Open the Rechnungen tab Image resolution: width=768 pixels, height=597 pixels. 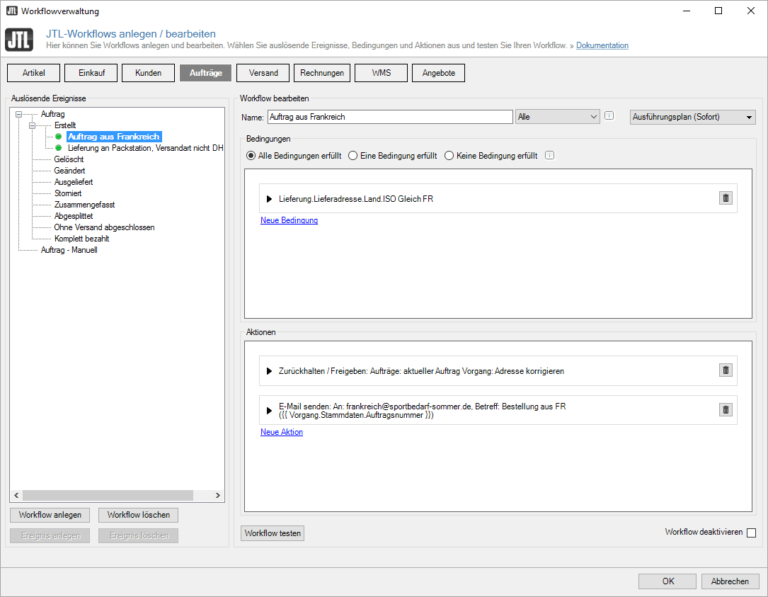323,73
